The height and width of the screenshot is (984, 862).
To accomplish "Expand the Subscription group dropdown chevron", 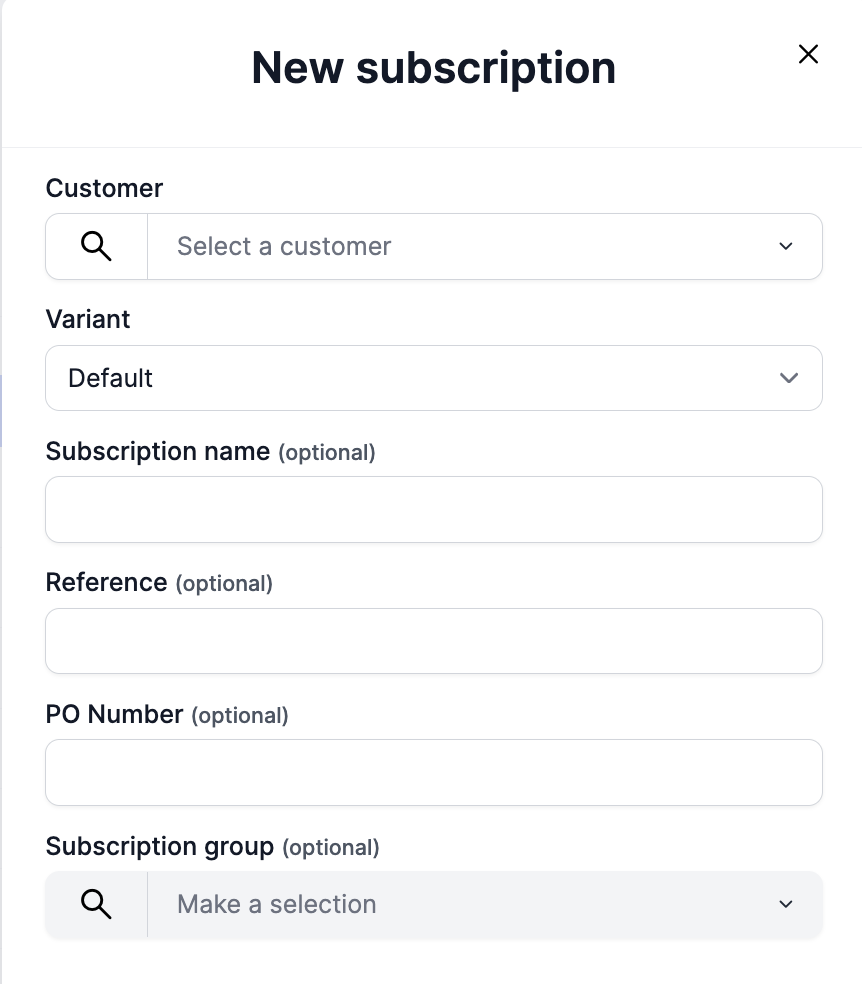I will [x=786, y=904].
